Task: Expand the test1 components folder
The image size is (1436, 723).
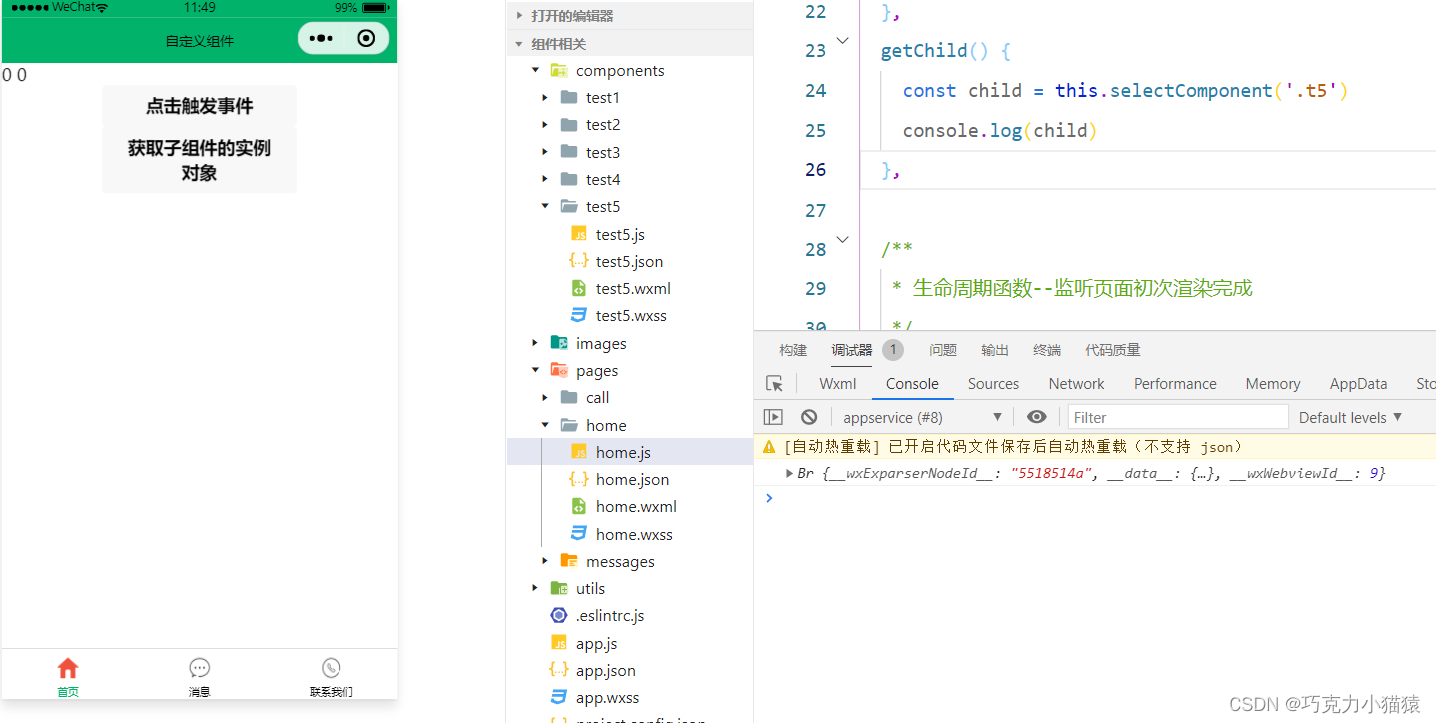Action: coord(545,97)
